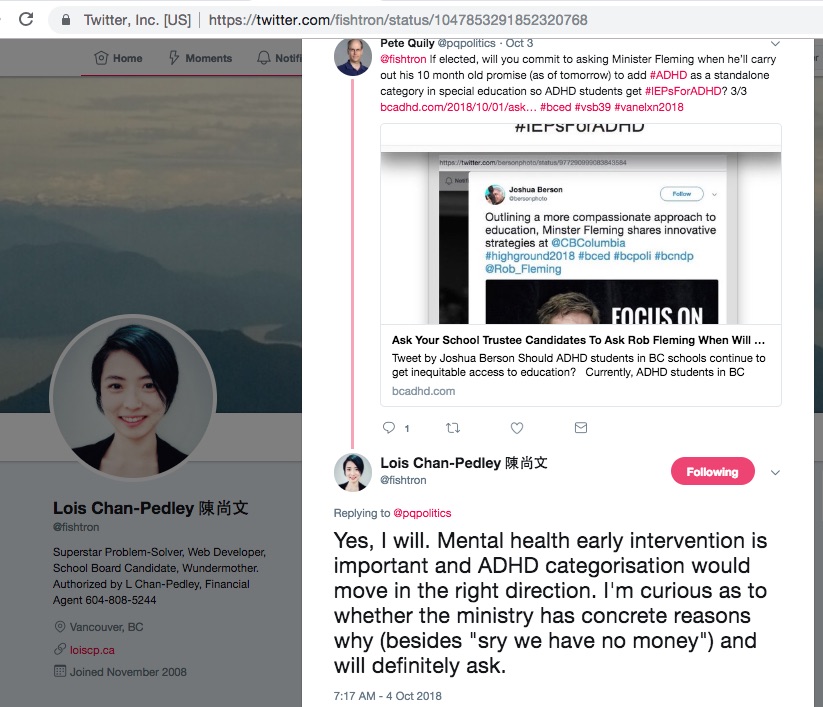The image size is (823, 707).
Task: Expand the chevron menu on Pete Quily's tweet
Action: pyautogui.click(x=775, y=43)
